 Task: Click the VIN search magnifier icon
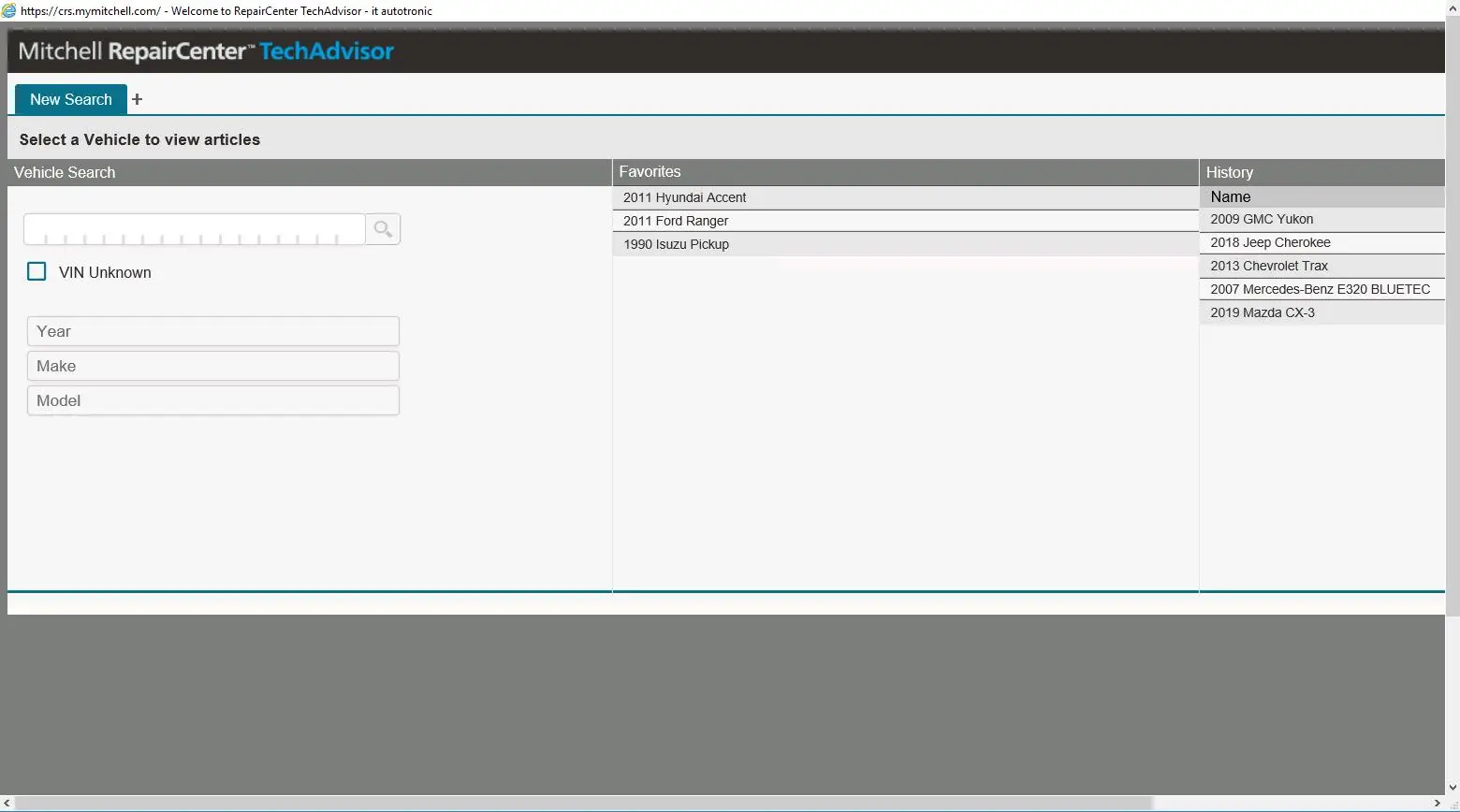383,229
